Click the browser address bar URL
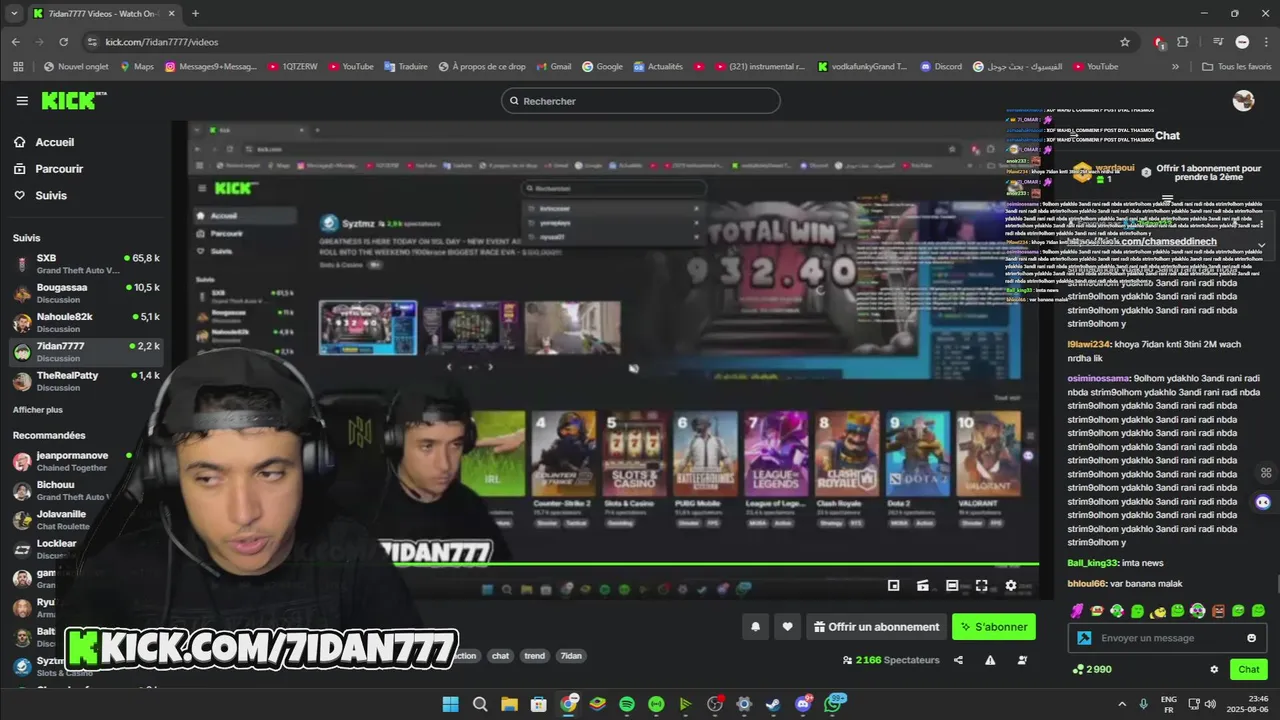This screenshot has width=1280, height=720. point(162,42)
